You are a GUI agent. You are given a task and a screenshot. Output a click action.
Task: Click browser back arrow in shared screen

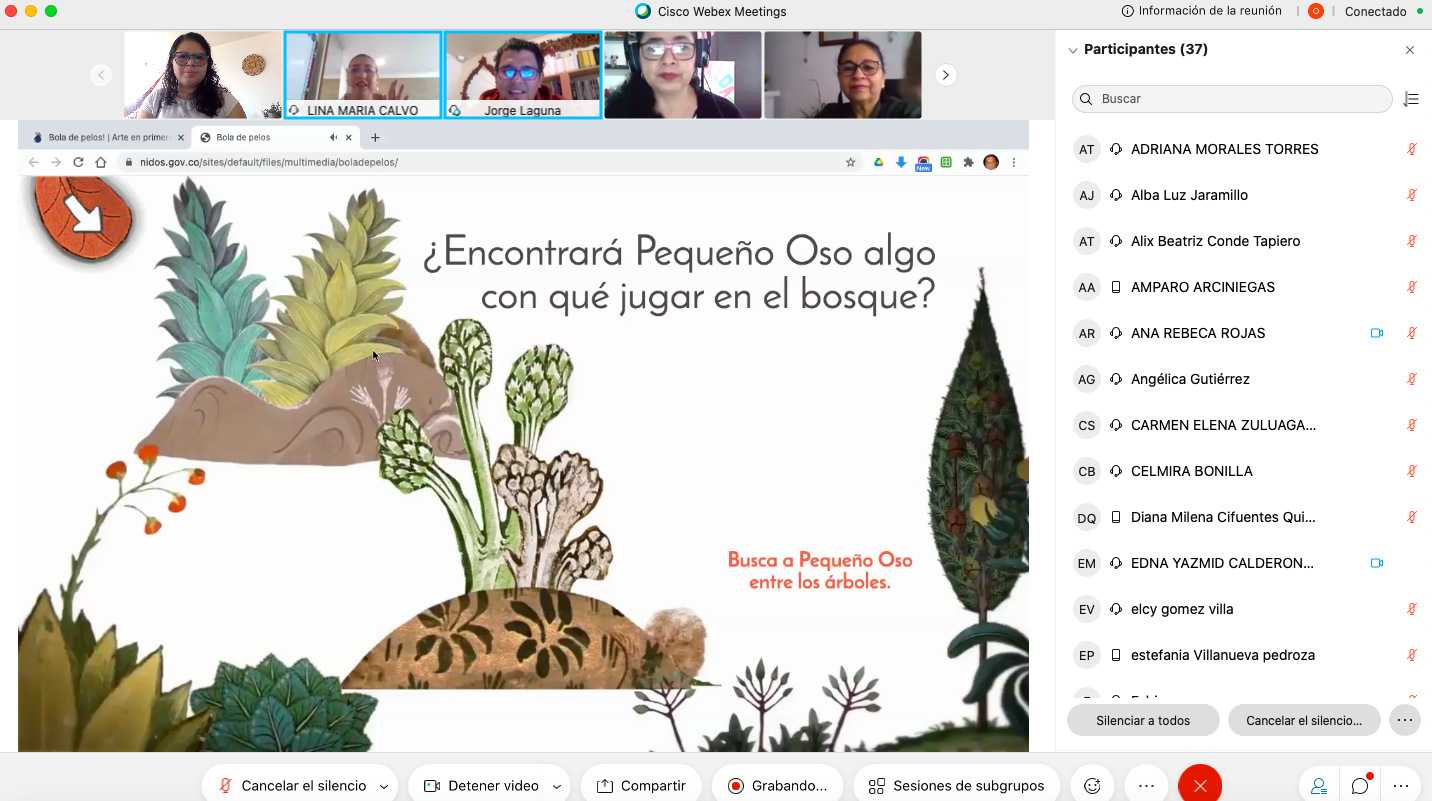33,162
